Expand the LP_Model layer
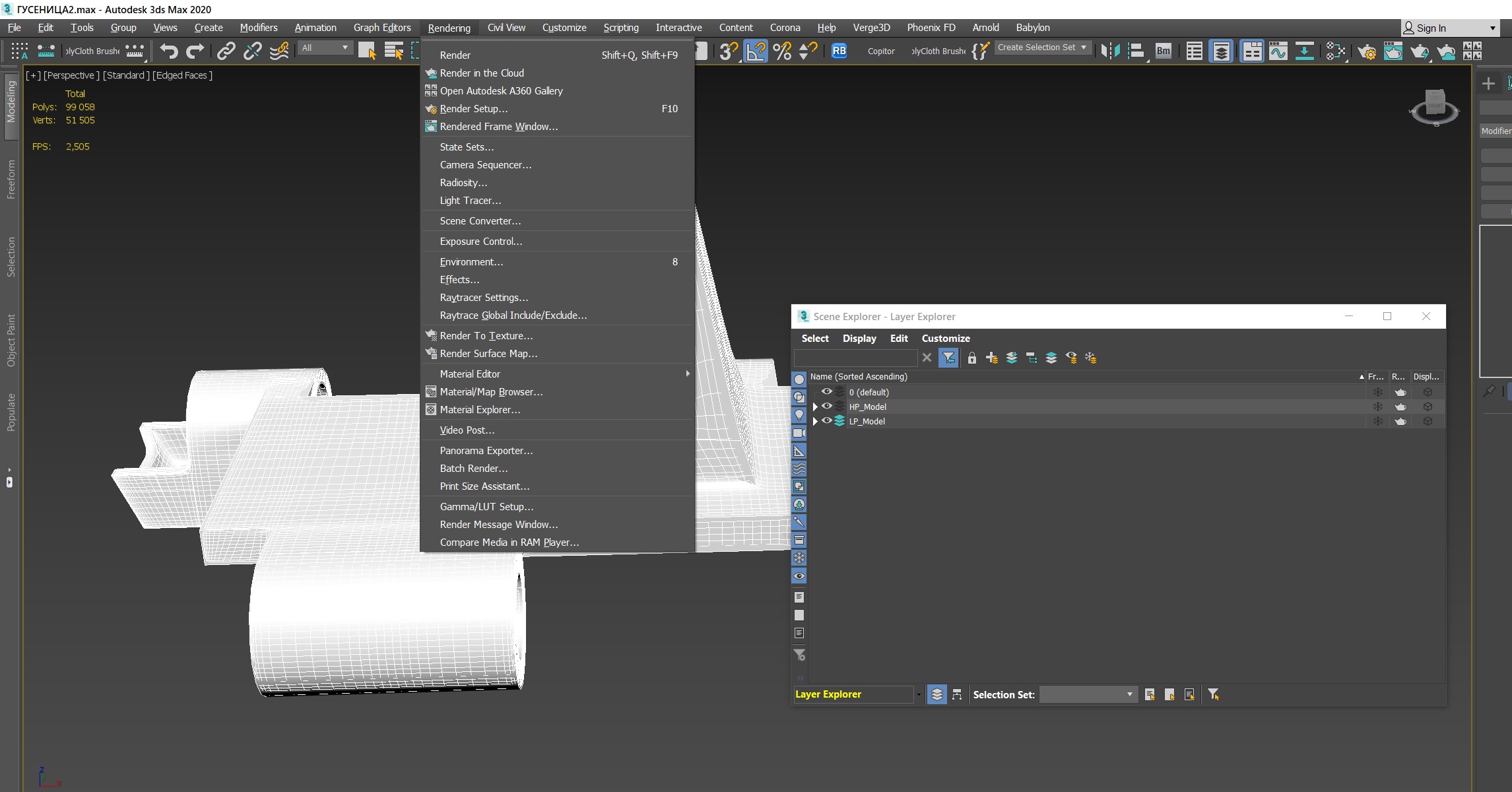Viewport: 1512px width, 792px height. [815, 421]
